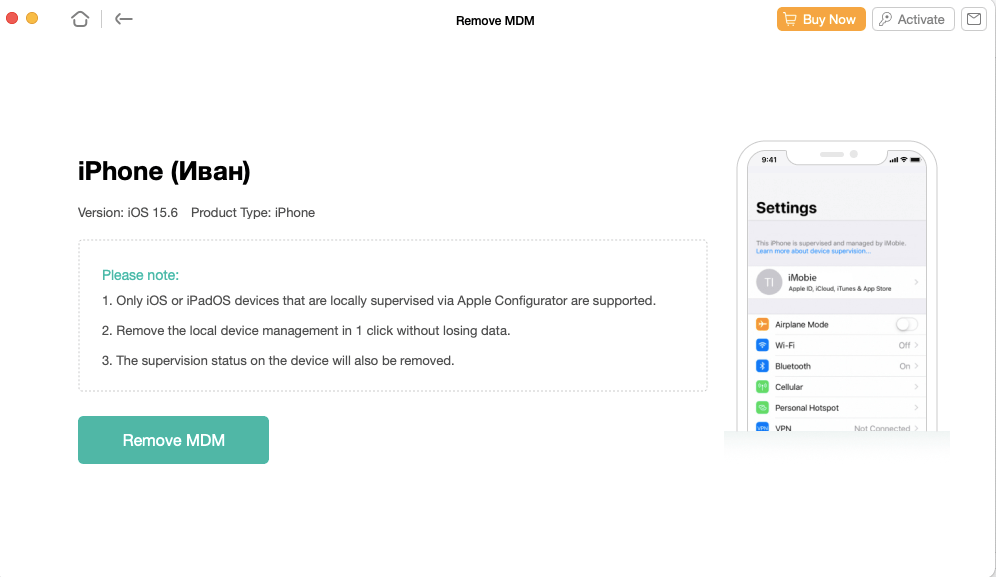This screenshot has height=577, width=996.
Task: Expand the Bluetooth row On chevron
Action: coord(916,366)
